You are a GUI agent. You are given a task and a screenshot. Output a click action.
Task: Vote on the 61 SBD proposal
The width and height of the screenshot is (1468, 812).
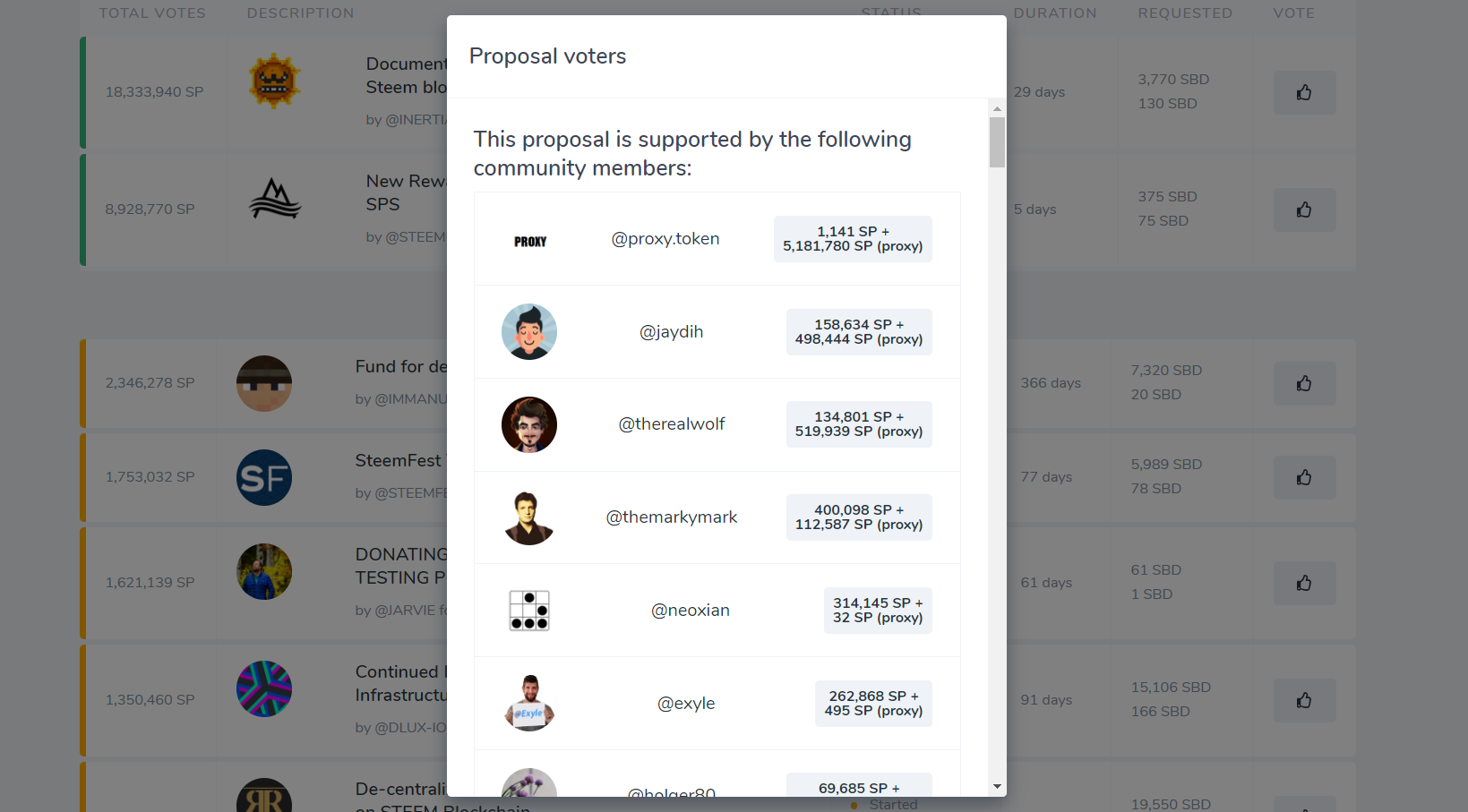coord(1304,583)
